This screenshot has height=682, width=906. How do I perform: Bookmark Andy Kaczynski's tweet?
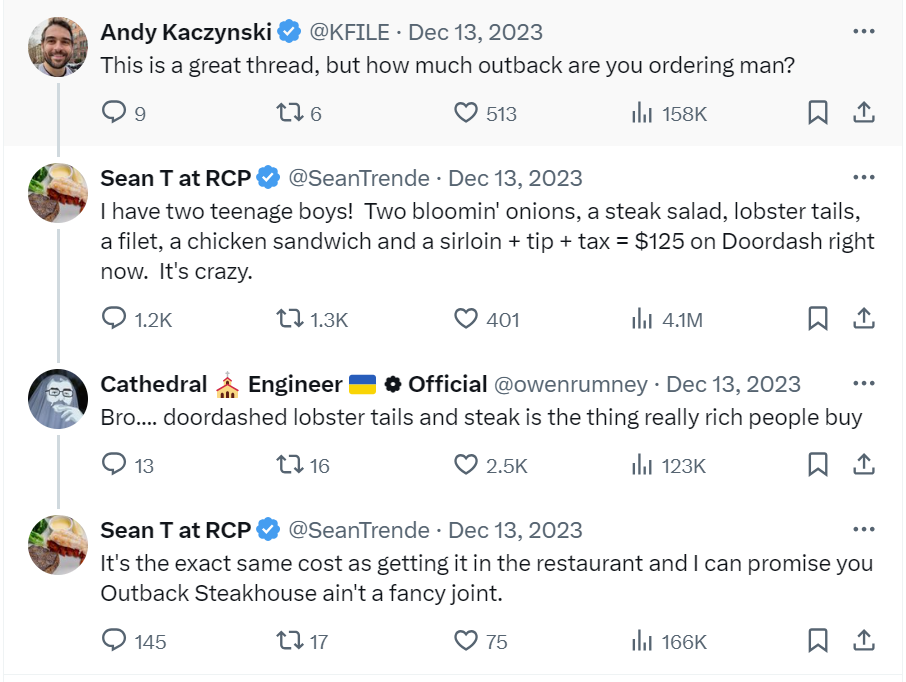pyautogui.click(x=818, y=112)
